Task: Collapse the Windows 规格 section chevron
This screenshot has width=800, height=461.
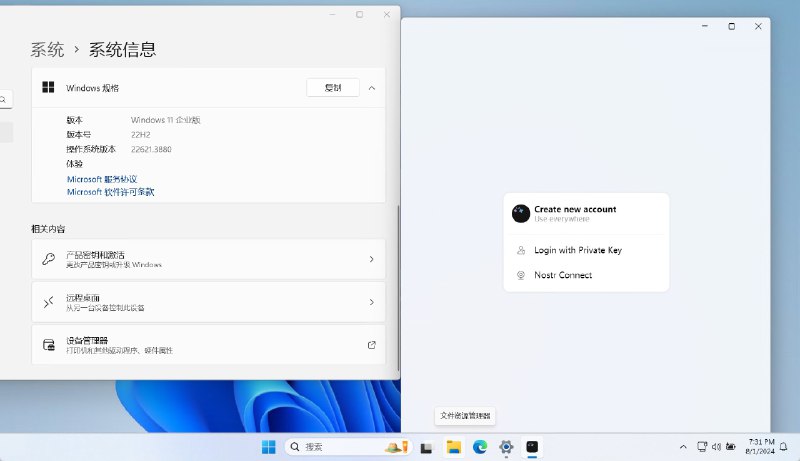Action: 372,88
